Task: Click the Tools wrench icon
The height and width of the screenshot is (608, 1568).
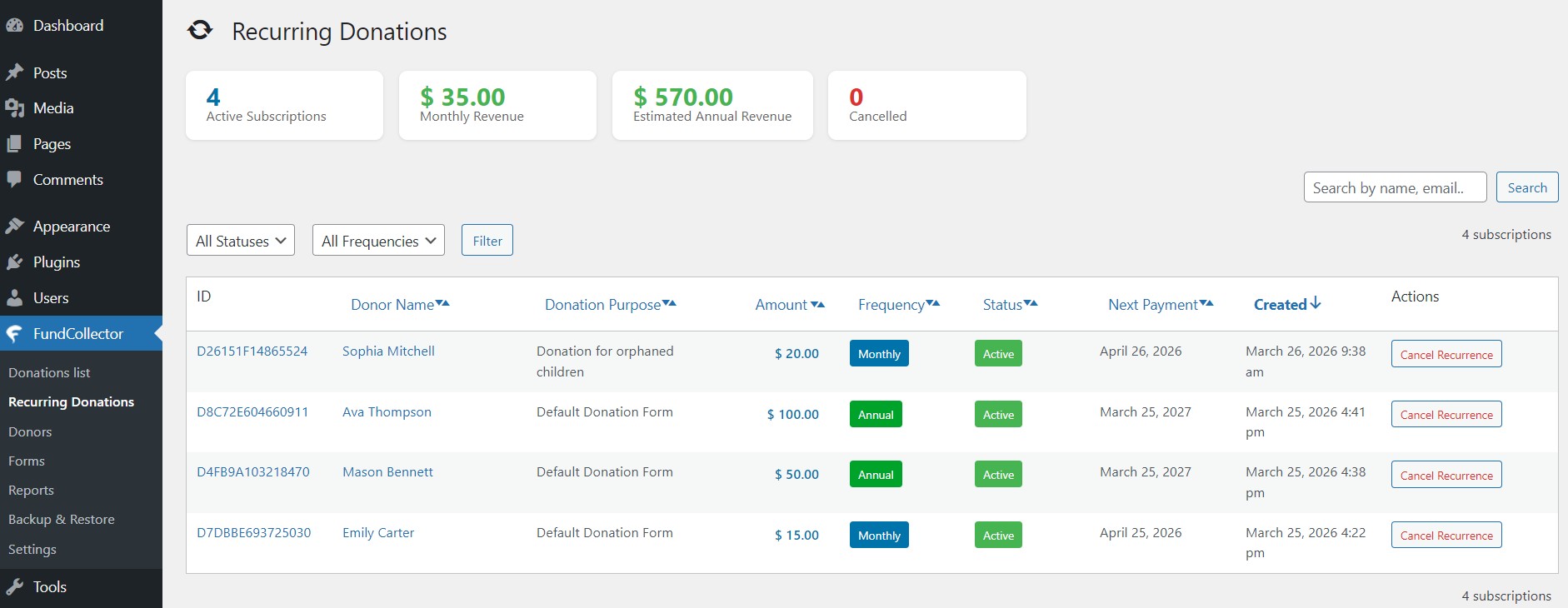Action: [x=14, y=586]
